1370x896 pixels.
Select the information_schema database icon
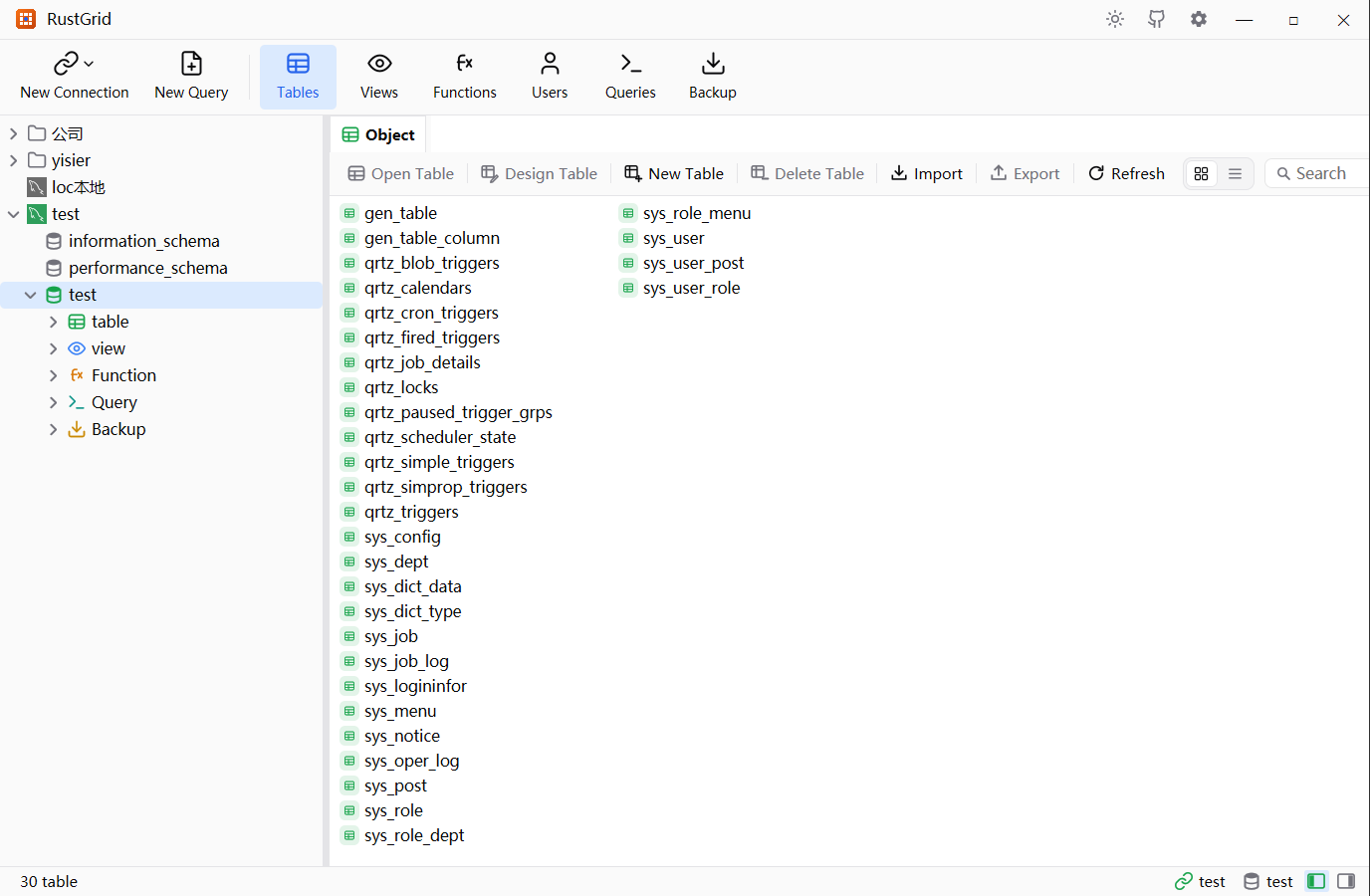tap(54, 241)
